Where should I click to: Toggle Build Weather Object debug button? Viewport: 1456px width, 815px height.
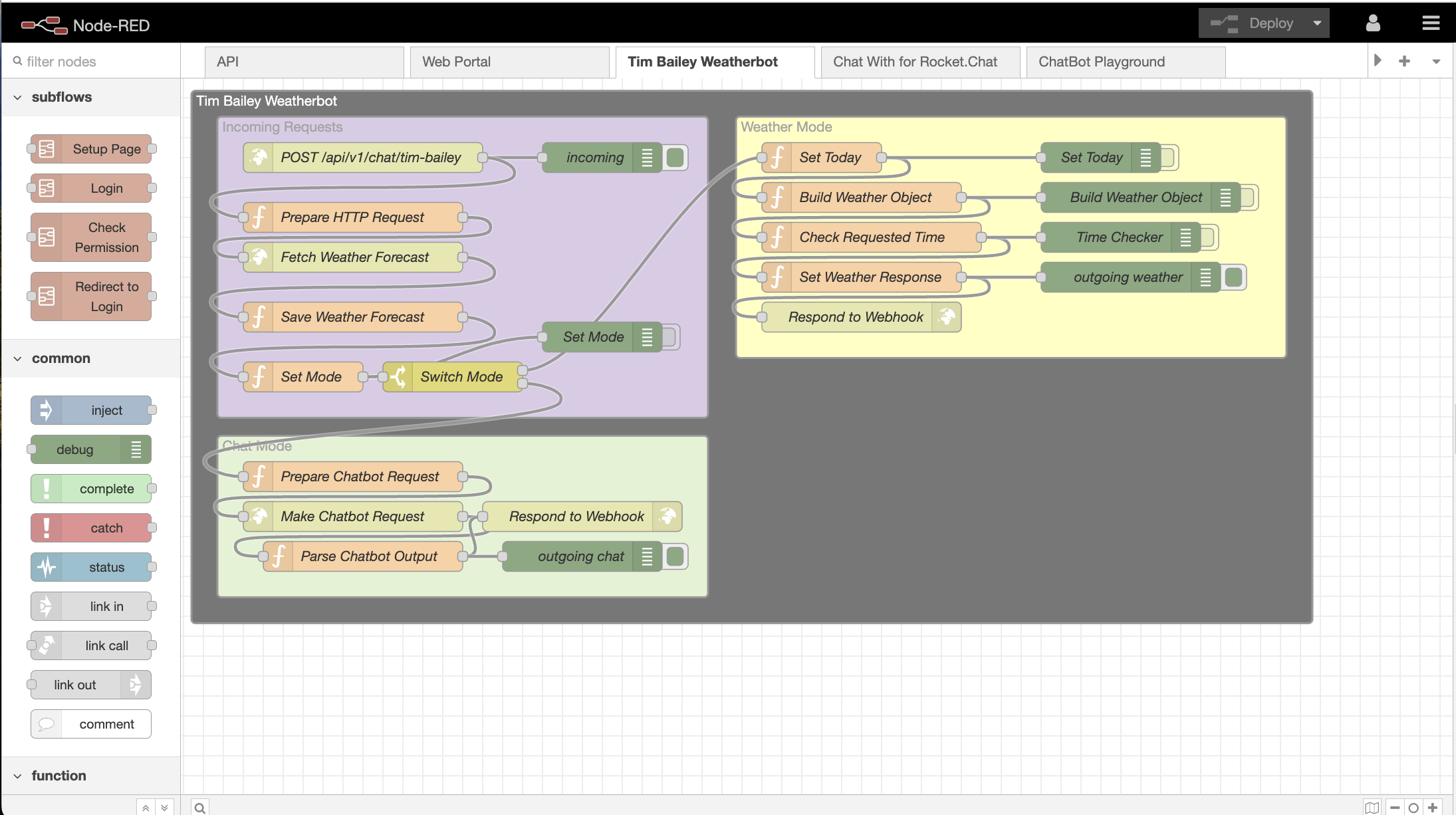pyautogui.click(x=1248, y=197)
